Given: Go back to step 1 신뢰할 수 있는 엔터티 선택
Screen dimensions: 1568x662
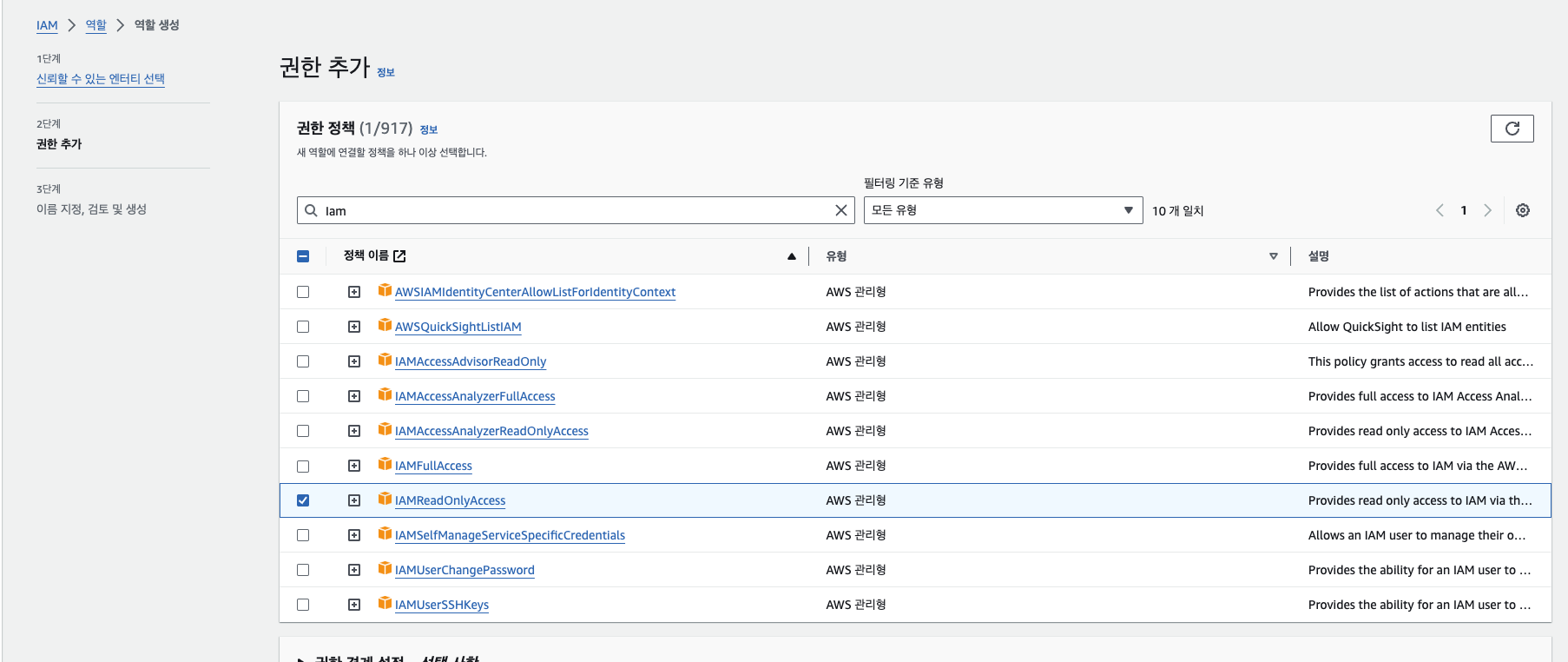Looking at the screenshot, I should (x=101, y=79).
